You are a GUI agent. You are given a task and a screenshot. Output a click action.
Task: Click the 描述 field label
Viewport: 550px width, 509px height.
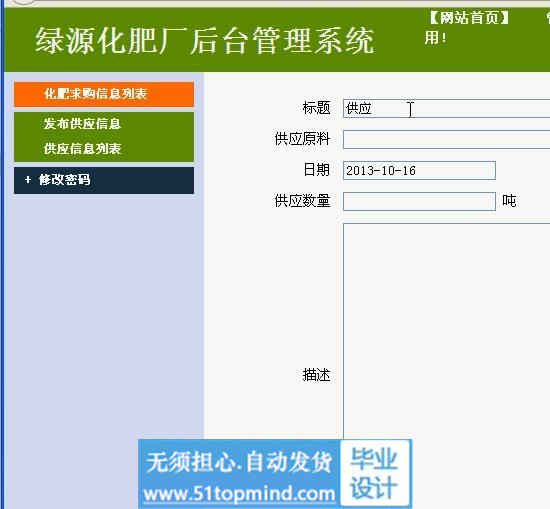tap(316, 375)
